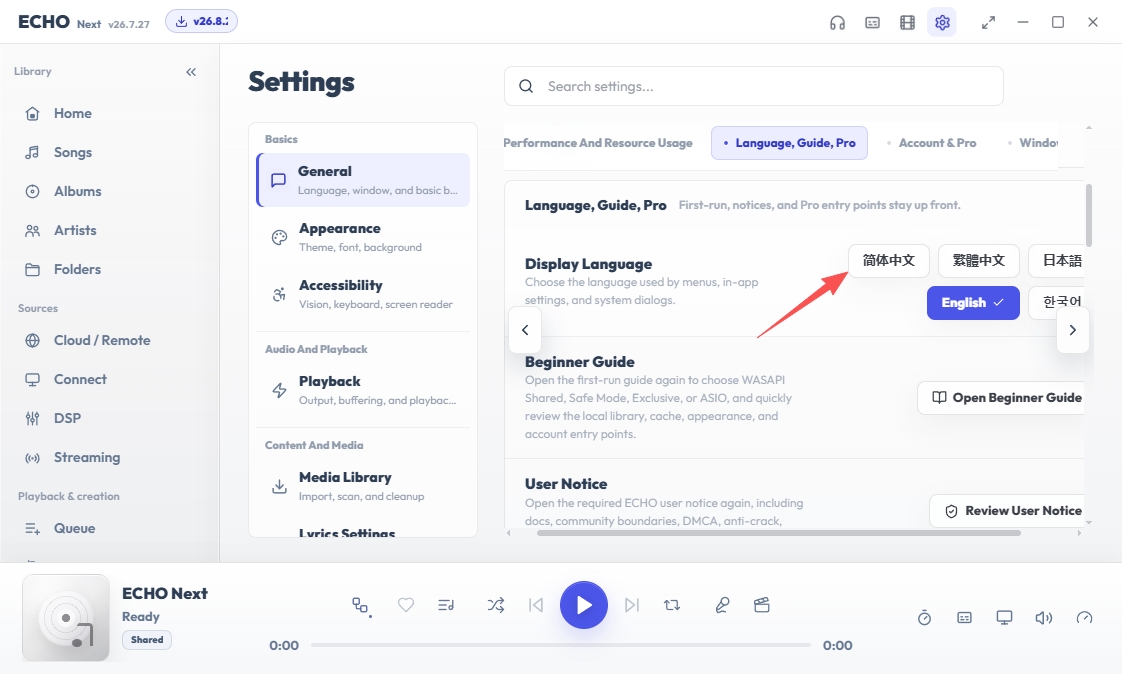The image size is (1122, 674).
Task: Select the Appearance settings category
Action: tap(363, 237)
